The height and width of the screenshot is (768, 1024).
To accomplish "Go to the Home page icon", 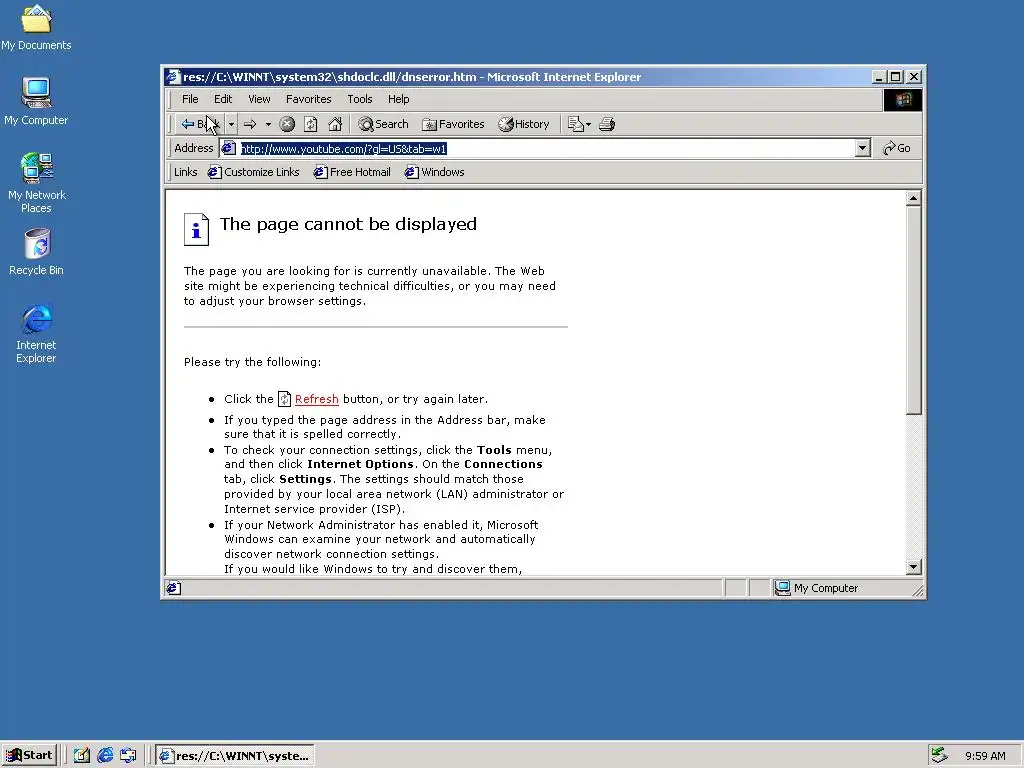I will [x=335, y=124].
